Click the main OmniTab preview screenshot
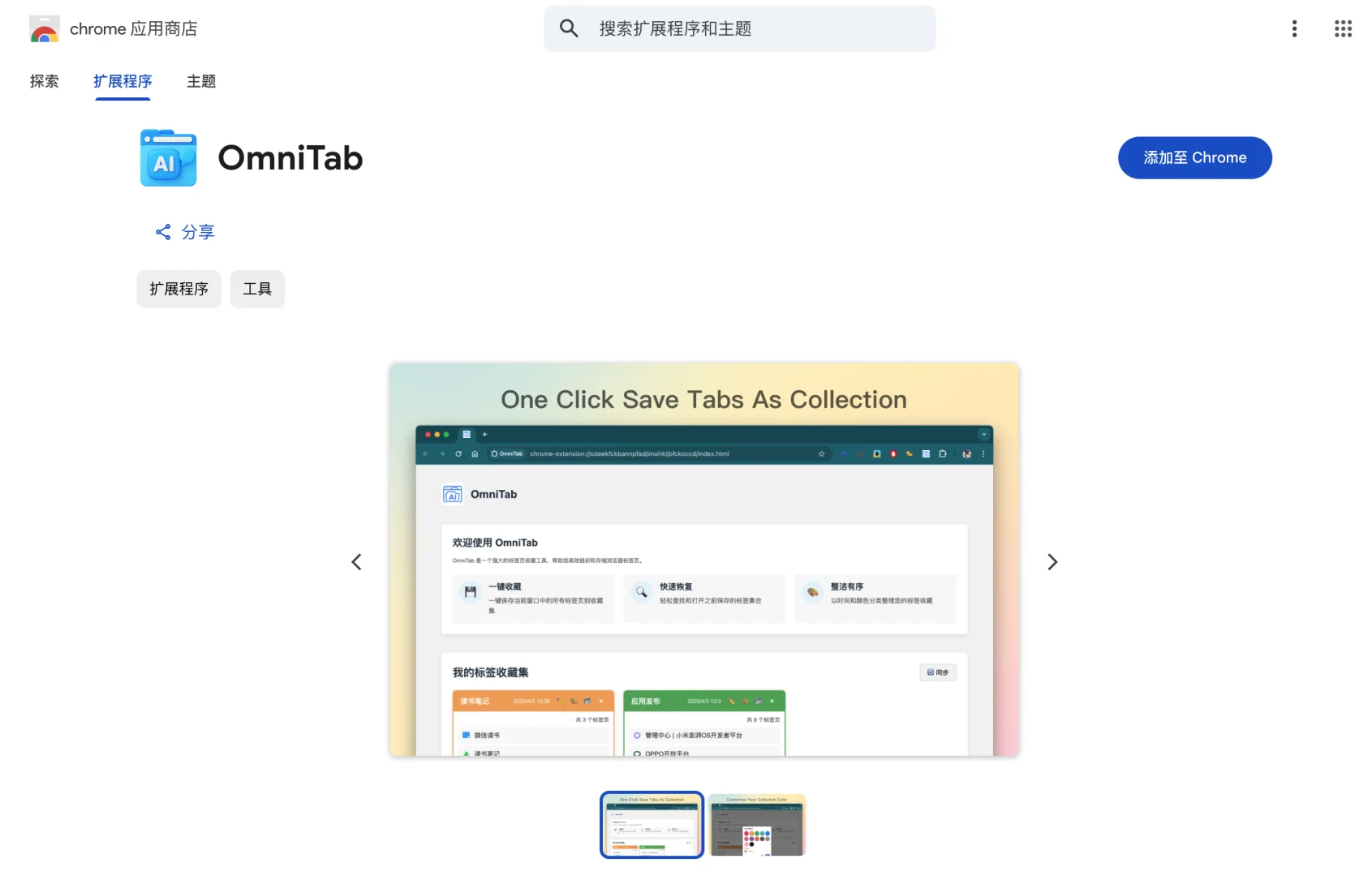Image resolution: width=1372 pixels, height=876 pixels. tap(704, 560)
